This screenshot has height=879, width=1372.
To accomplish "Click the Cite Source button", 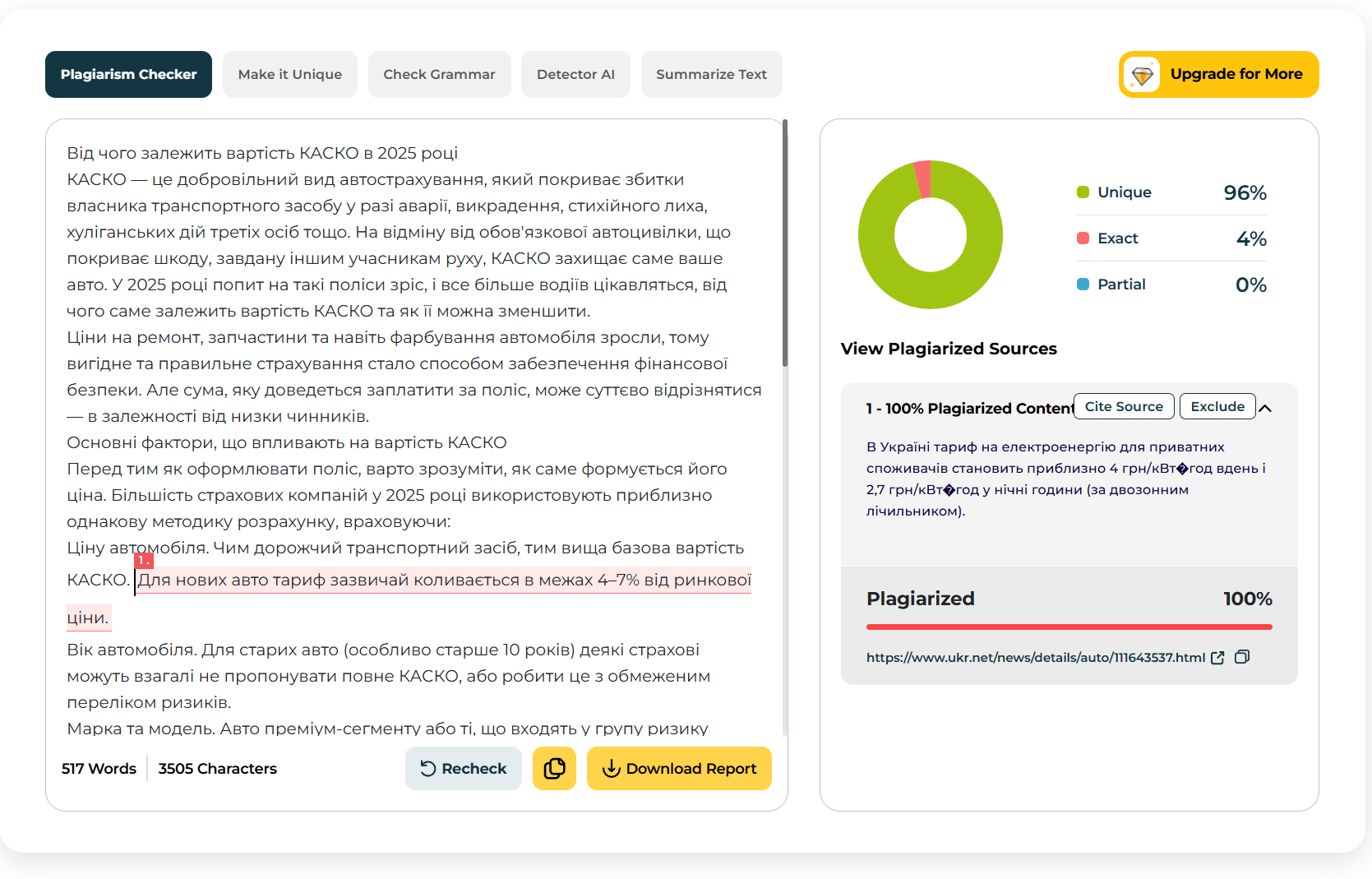I will click(1124, 406).
